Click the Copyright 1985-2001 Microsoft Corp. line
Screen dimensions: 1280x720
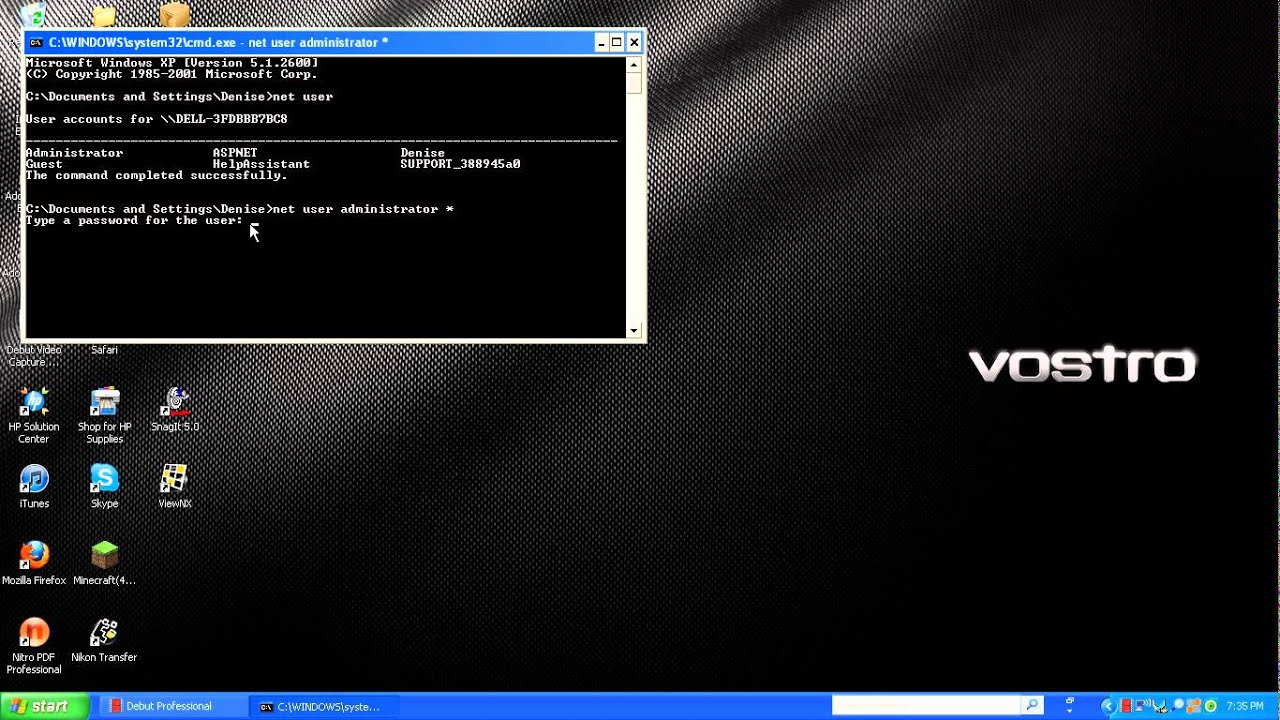[x=172, y=74]
